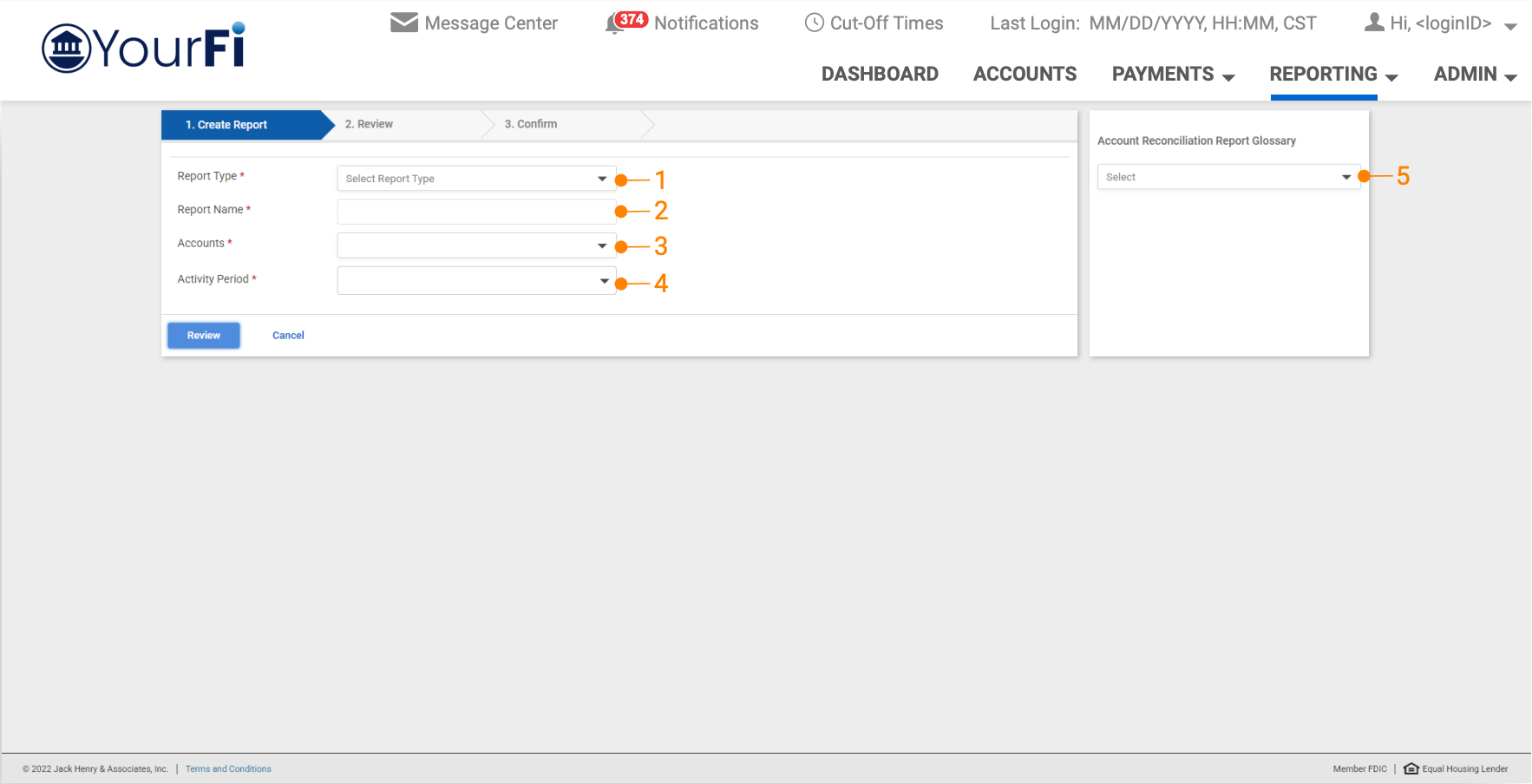Open the Reporting menu
This screenshot has height=784, width=1532.
tap(1332, 75)
